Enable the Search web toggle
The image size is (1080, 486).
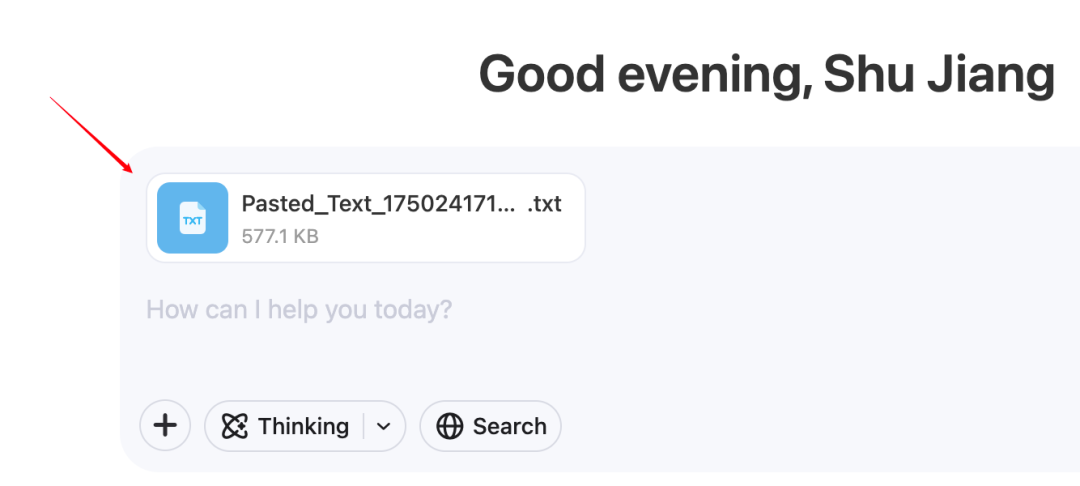[x=490, y=427]
